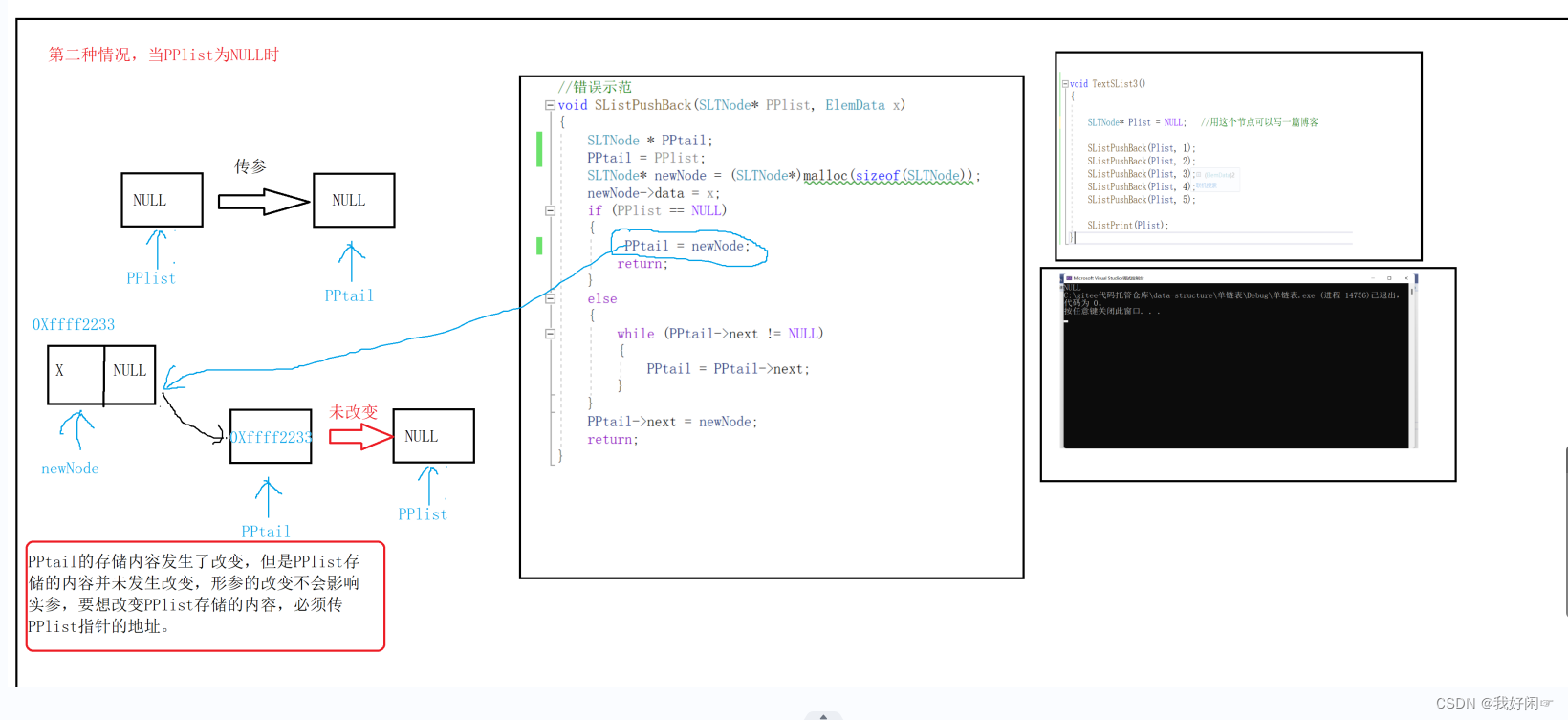Click the red heading 第二种情况，当PPlist为NULL时

click(163, 55)
